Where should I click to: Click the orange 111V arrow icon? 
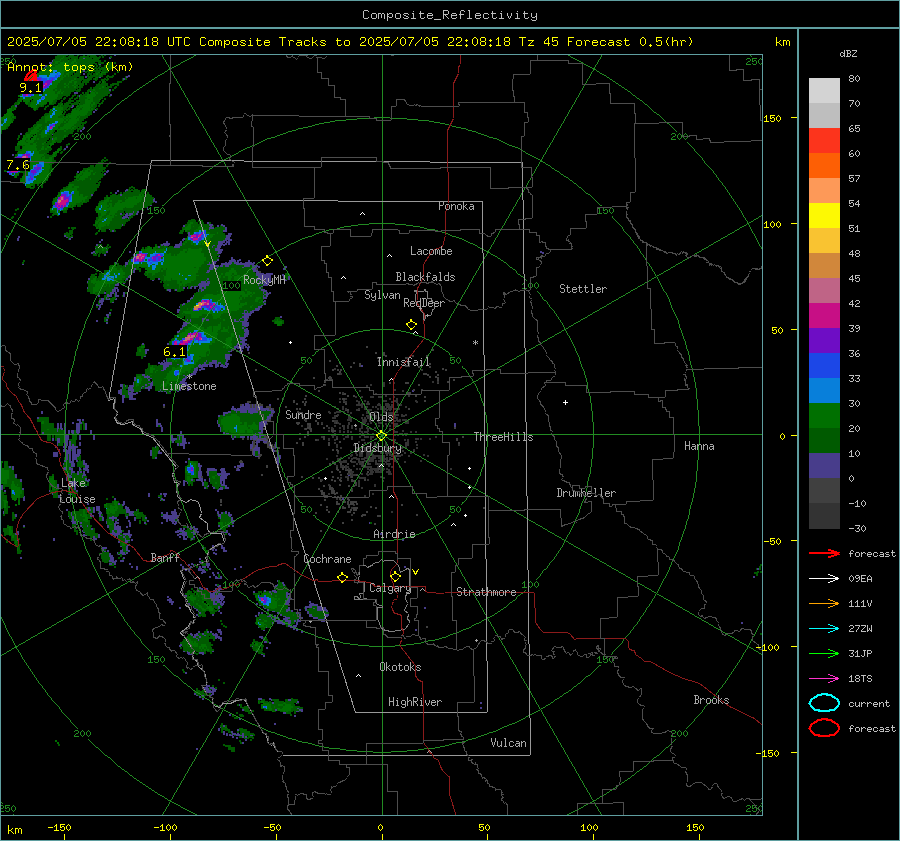coord(824,603)
